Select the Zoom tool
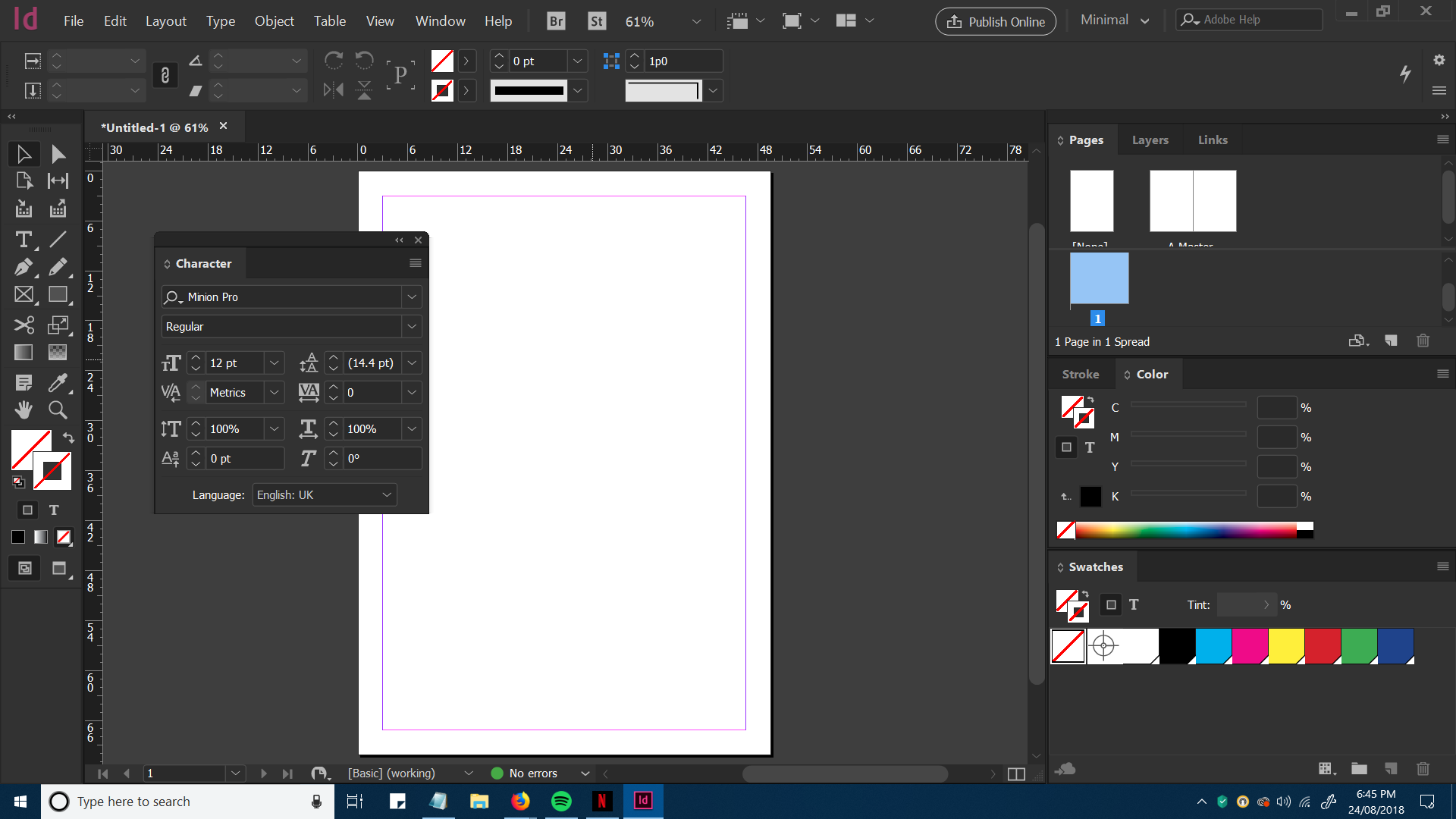Image resolution: width=1456 pixels, height=819 pixels. 57,409
